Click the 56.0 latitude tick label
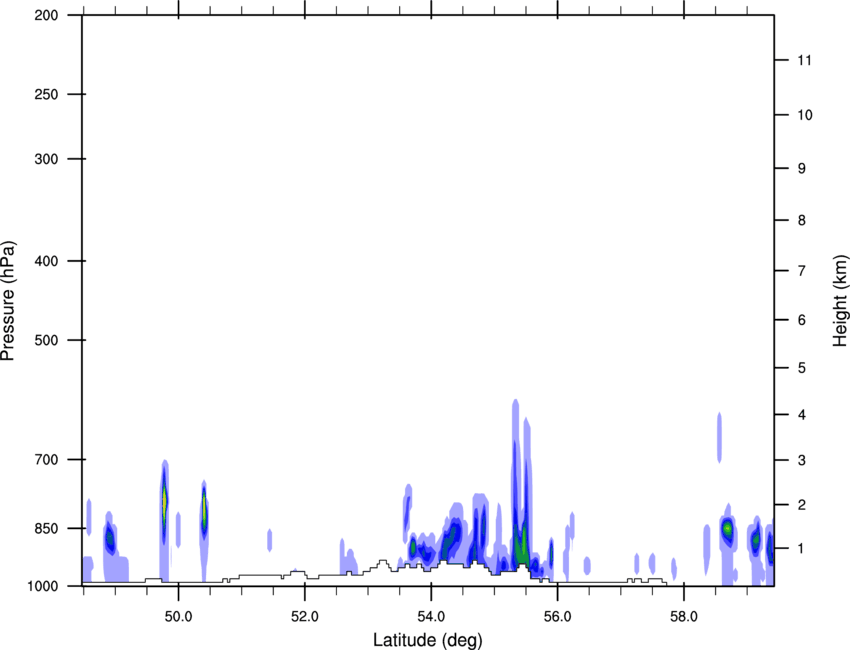850x650 pixels. coord(557,617)
